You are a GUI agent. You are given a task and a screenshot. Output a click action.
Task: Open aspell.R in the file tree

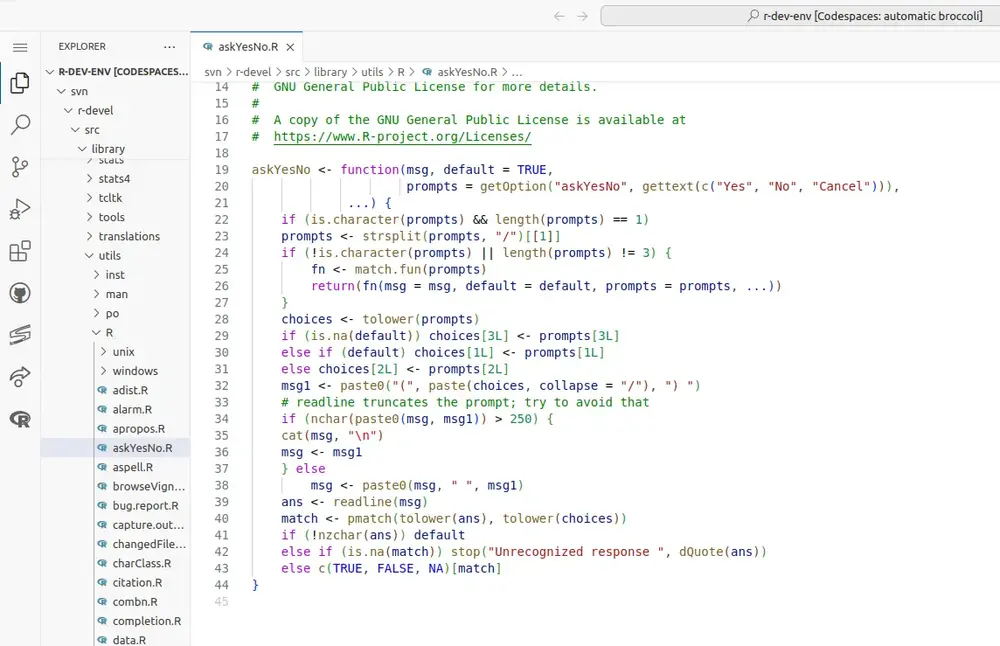132,467
